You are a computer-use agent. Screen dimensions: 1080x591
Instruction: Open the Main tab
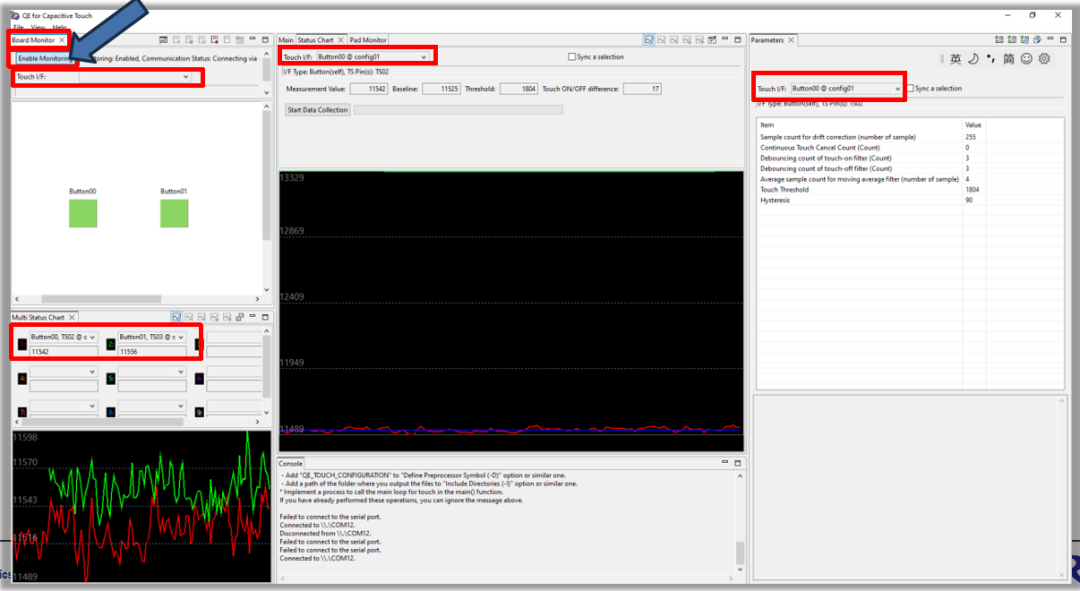coord(286,40)
